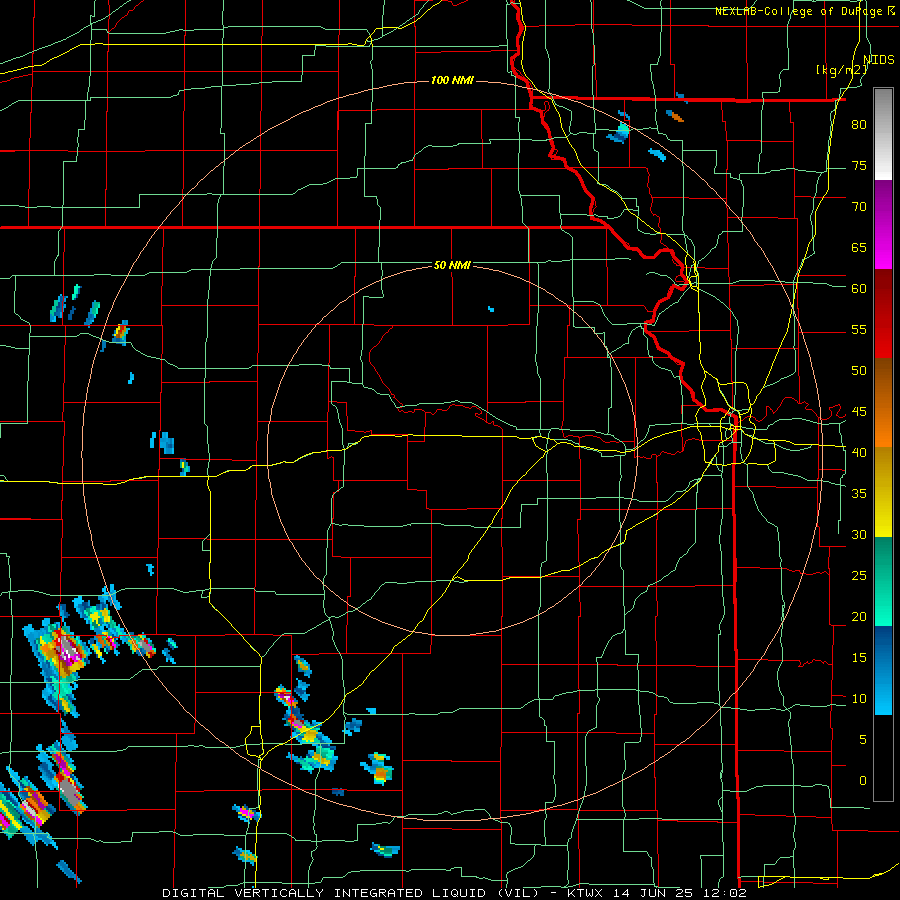Image resolution: width=900 pixels, height=900 pixels.
Task: Pick the black bottom segment of the color bar
Action: point(883,758)
